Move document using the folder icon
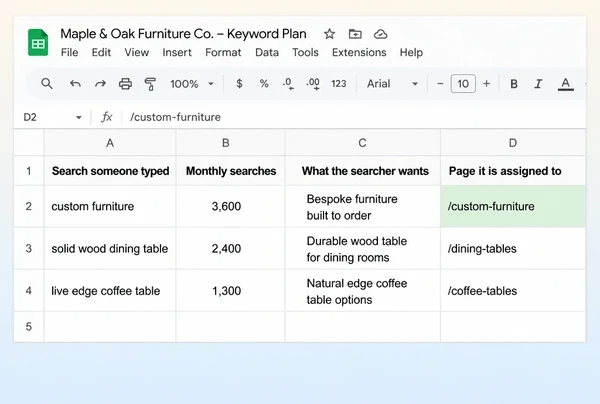This screenshot has height=404, width=600. 355,34
